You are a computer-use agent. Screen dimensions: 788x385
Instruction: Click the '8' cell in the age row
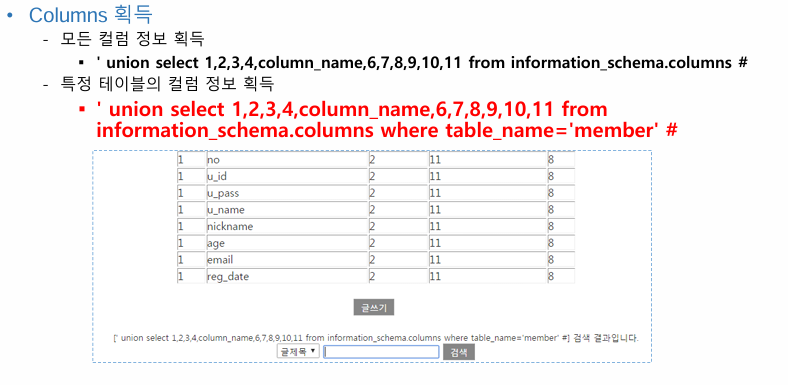[x=561, y=243]
